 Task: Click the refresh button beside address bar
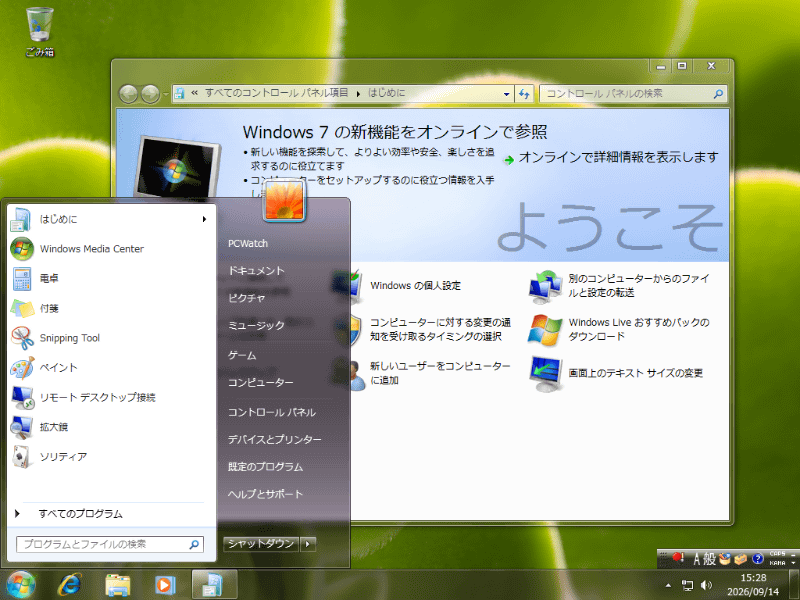(x=524, y=94)
